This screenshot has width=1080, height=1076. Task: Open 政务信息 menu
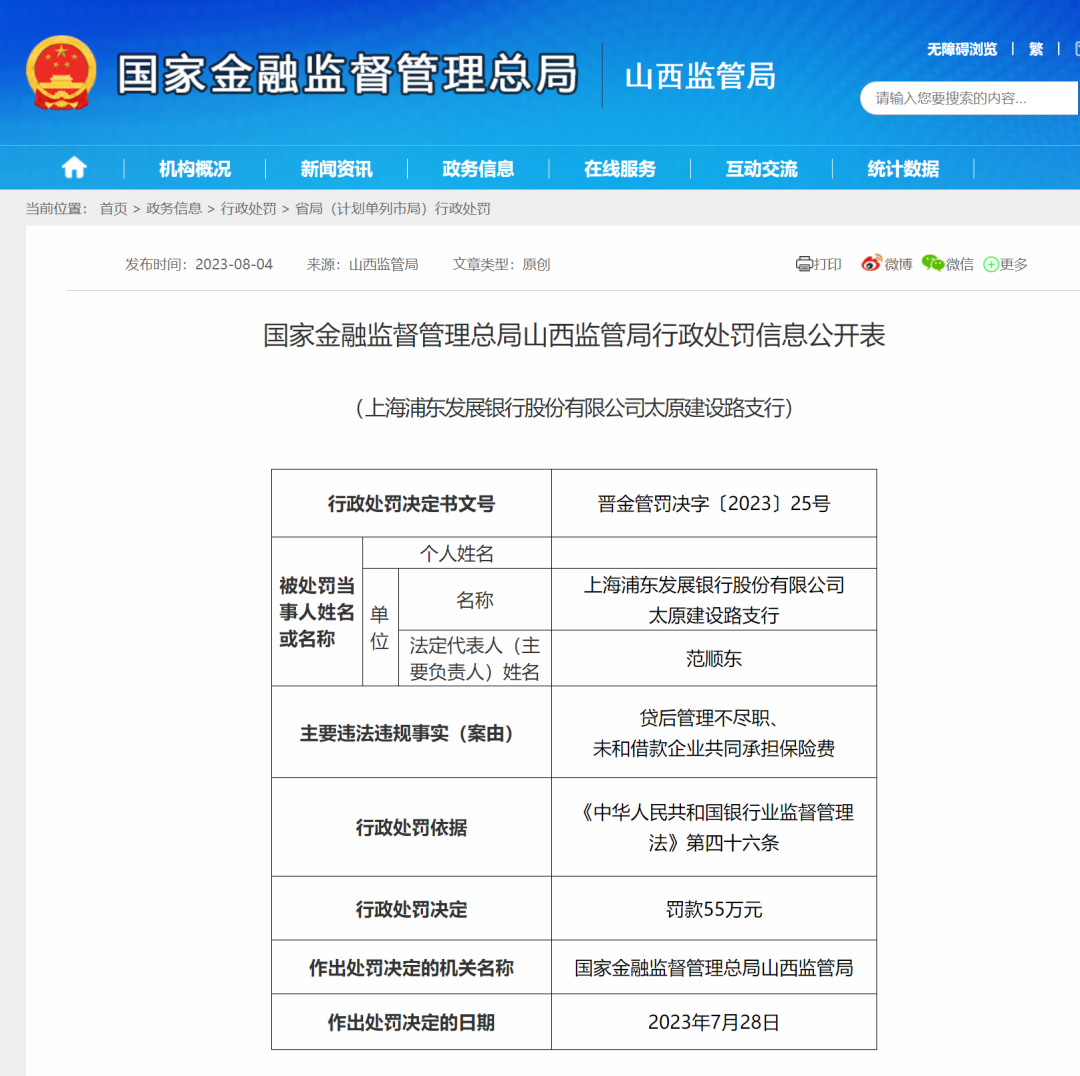coord(478,169)
